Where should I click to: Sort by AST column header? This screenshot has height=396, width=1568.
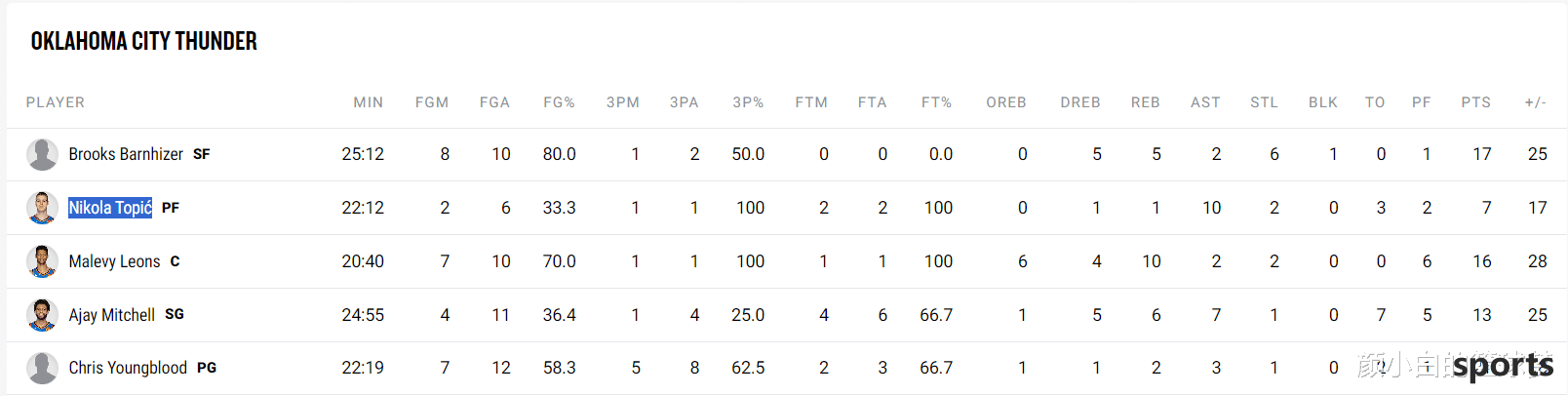point(1205,102)
